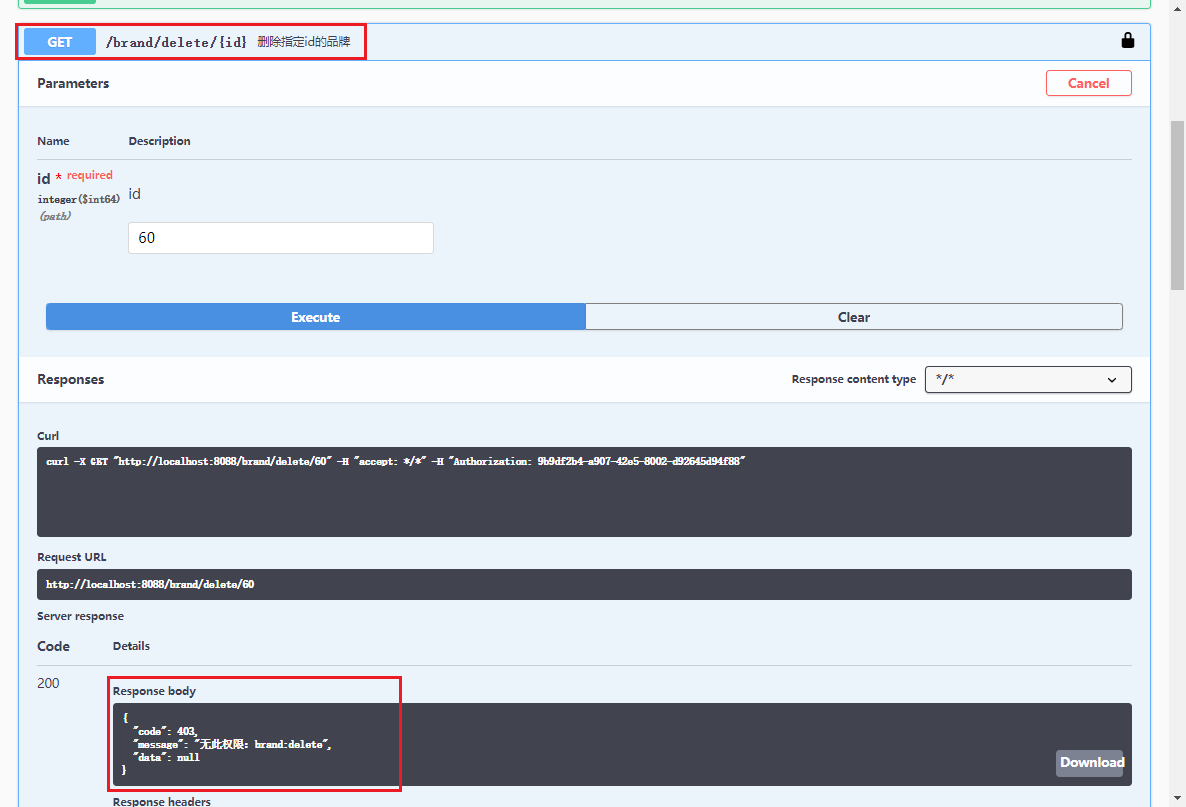Image resolution: width=1186 pixels, height=807 pixels.
Task: Click the 删除指定id的品牌 endpoint description
Action: 303,42
